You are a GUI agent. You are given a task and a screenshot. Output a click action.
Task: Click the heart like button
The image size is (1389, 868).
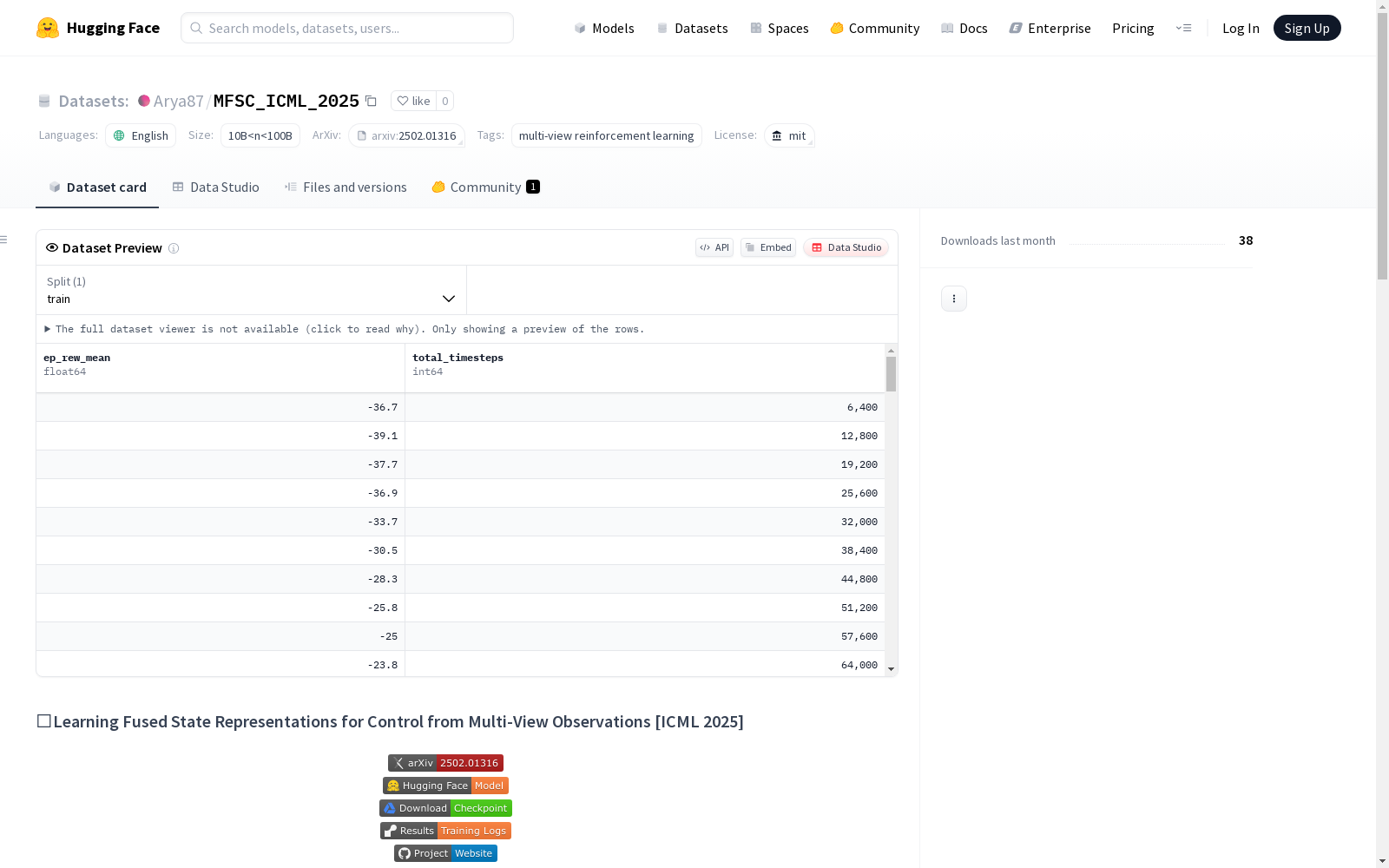413,101
